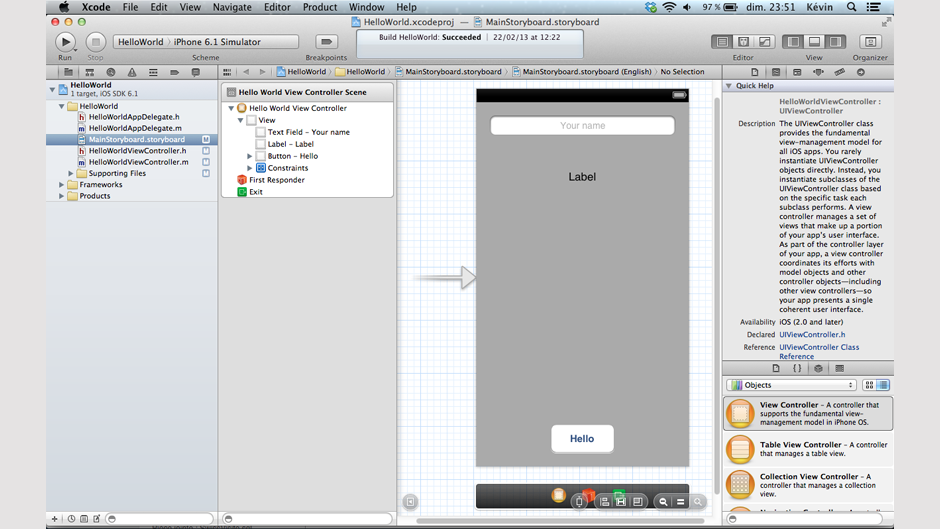This screenshot has height=529, width=940.
Task: Show the Search navigator
Action: tap(110, 72)
